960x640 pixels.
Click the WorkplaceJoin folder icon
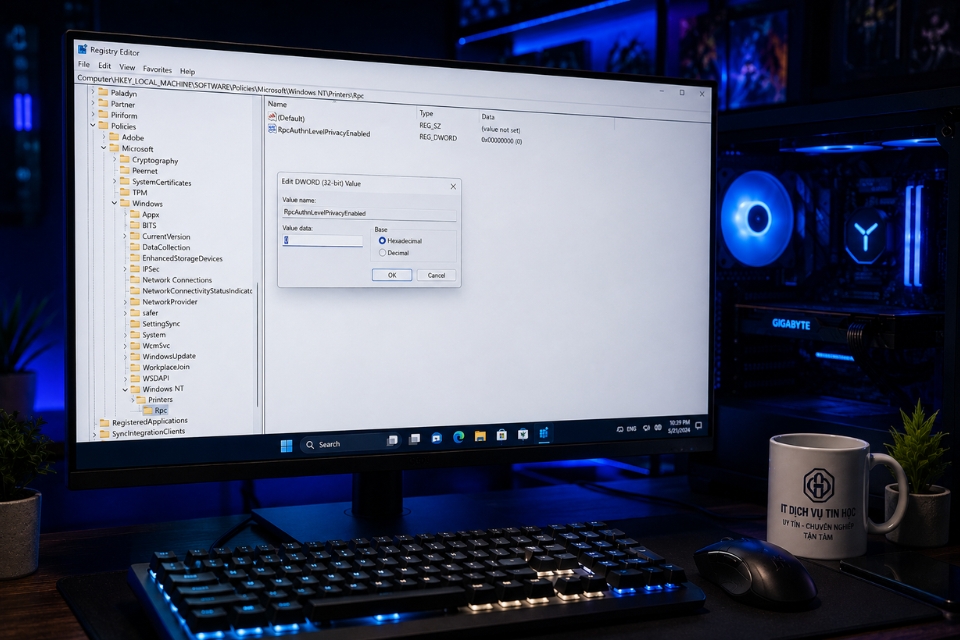pos(135,367)
